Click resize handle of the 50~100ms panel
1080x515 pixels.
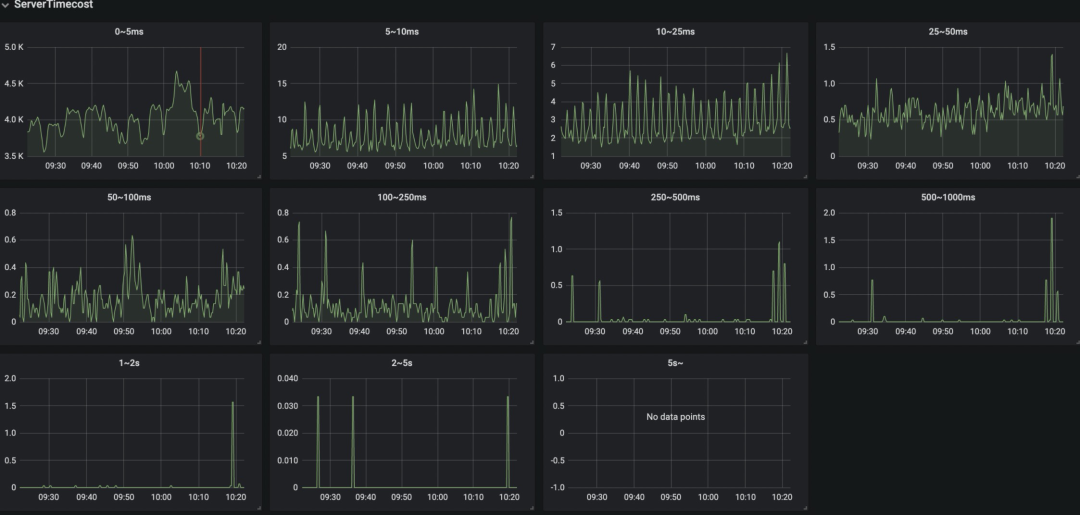[258, 342]
